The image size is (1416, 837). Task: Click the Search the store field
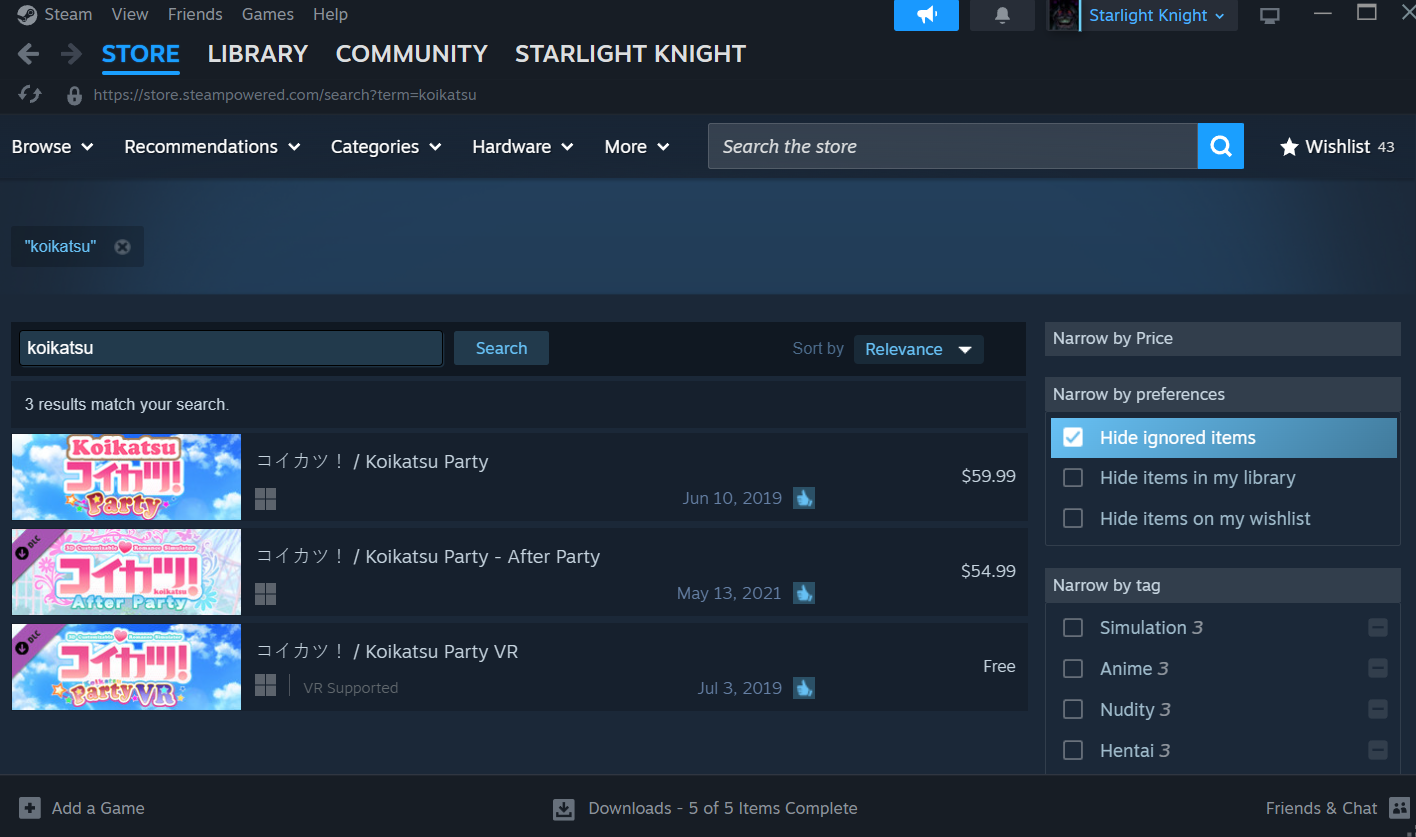(953, 146)
